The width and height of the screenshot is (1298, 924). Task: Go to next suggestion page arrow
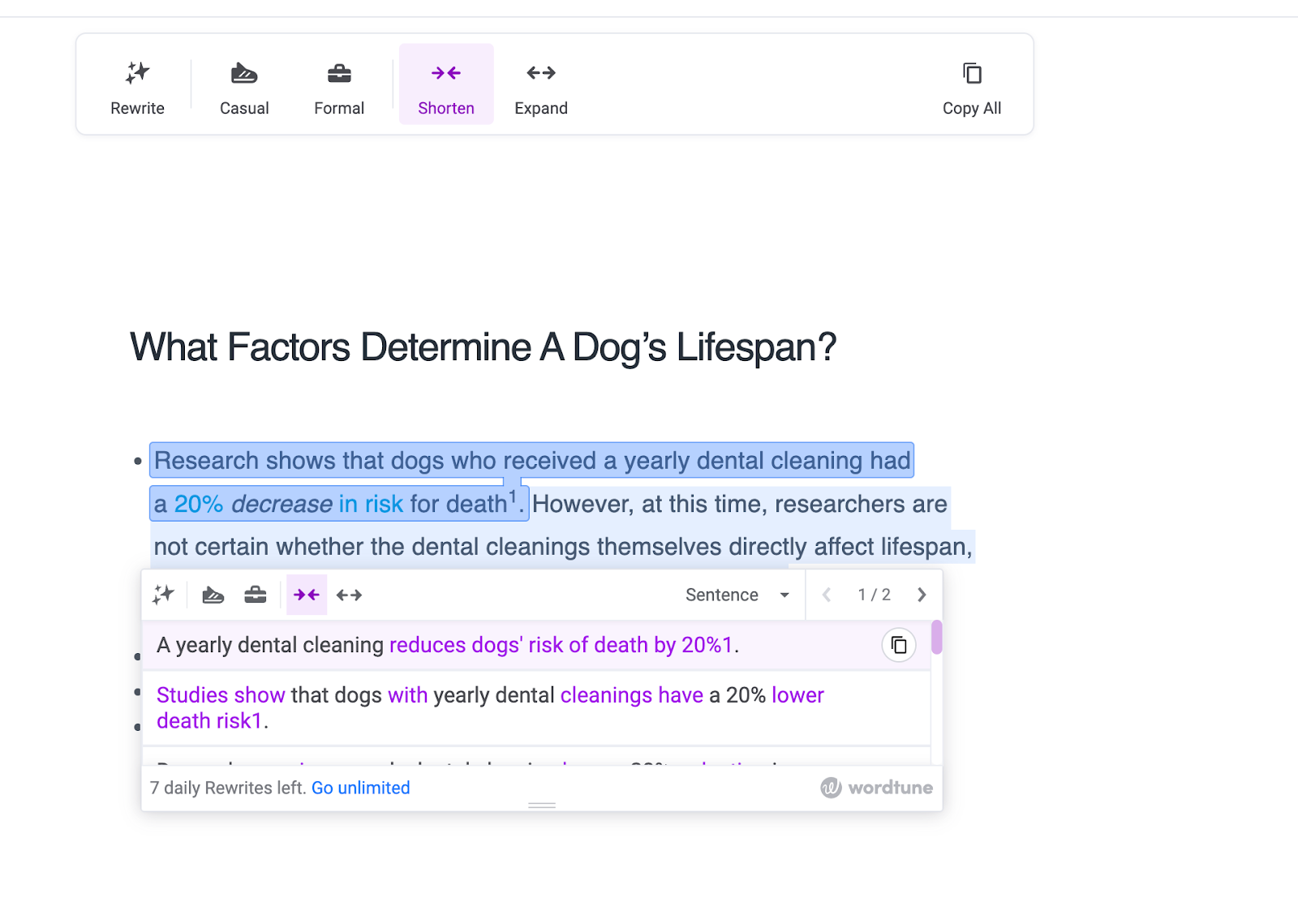(922, 595)
